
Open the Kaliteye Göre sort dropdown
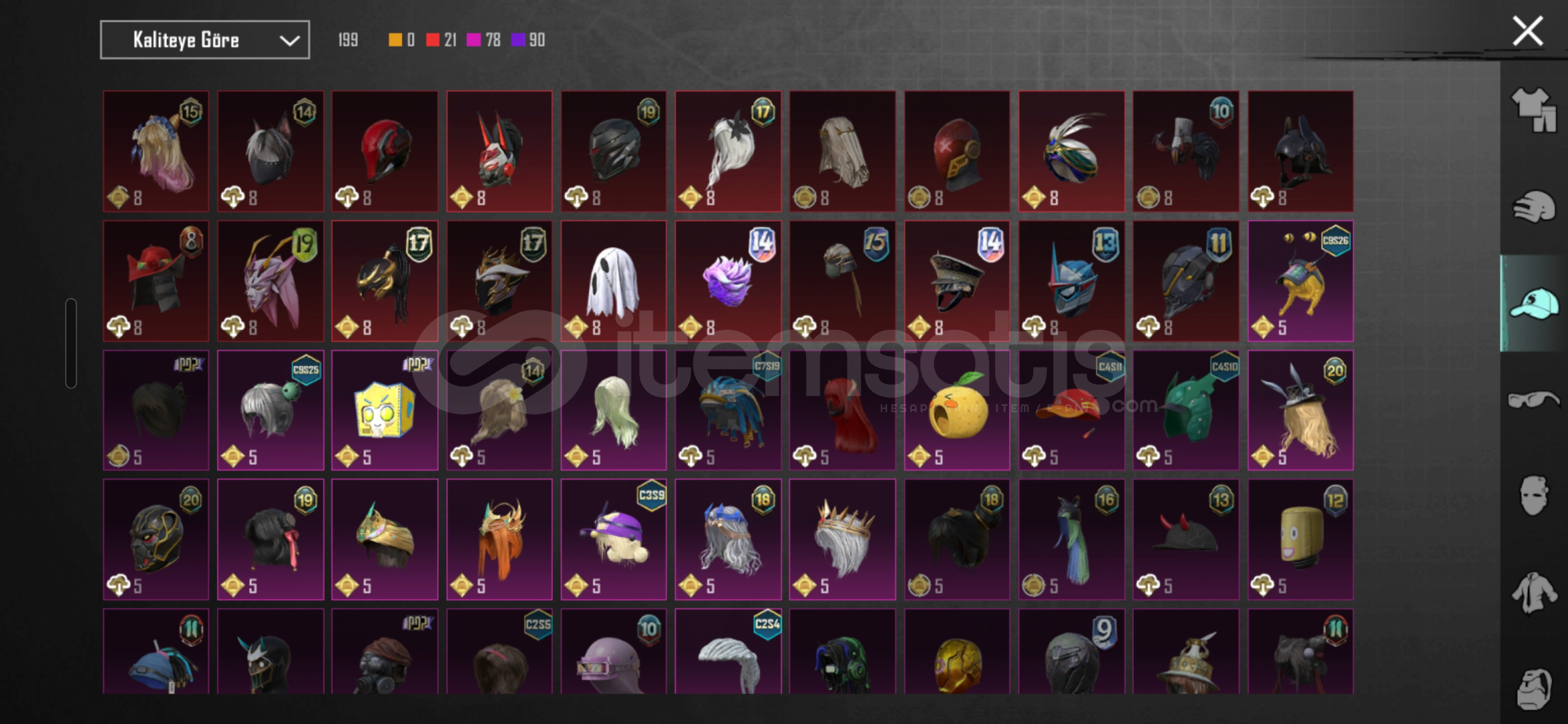coord(205,40)
